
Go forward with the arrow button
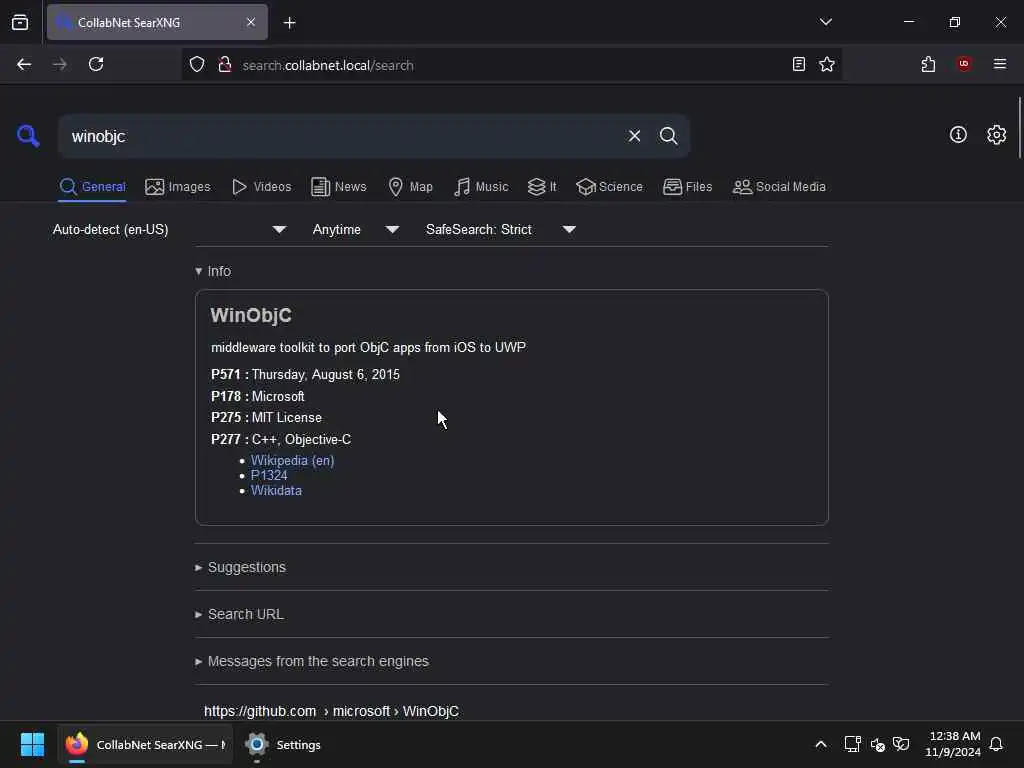click(x=59, y=64)
